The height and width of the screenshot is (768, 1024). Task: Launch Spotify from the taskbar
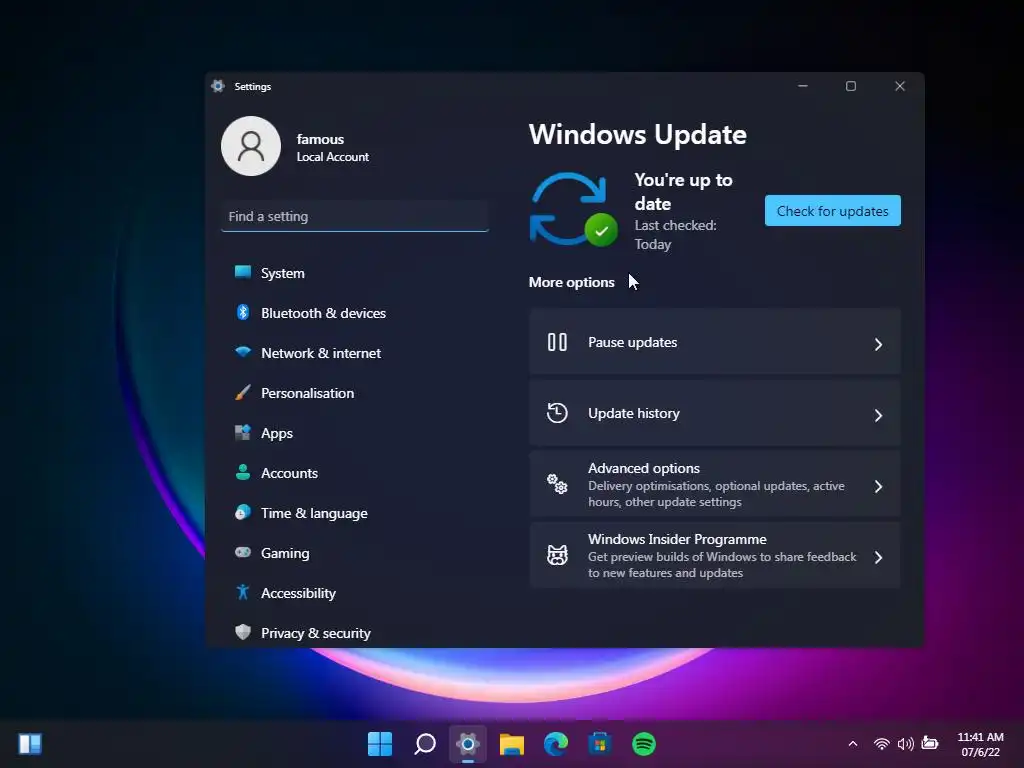(x=644, y=744)
